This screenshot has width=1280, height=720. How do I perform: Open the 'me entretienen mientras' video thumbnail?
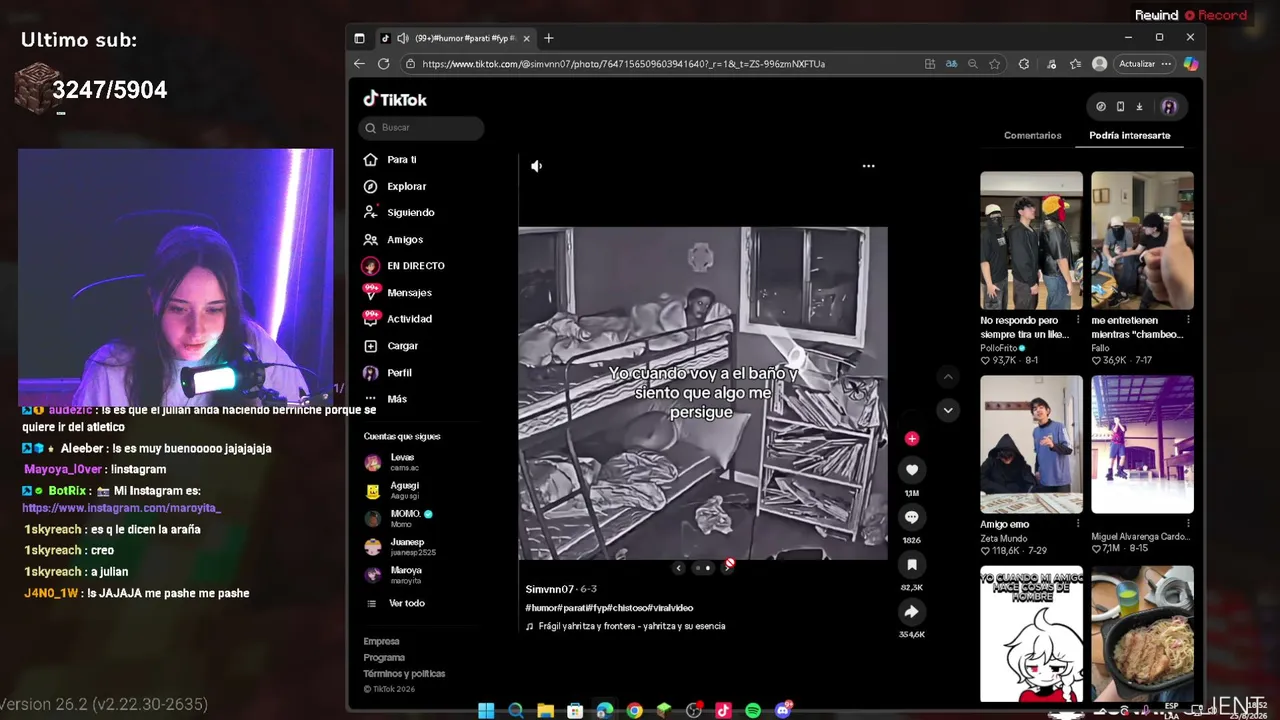(x=1142, y=241)
